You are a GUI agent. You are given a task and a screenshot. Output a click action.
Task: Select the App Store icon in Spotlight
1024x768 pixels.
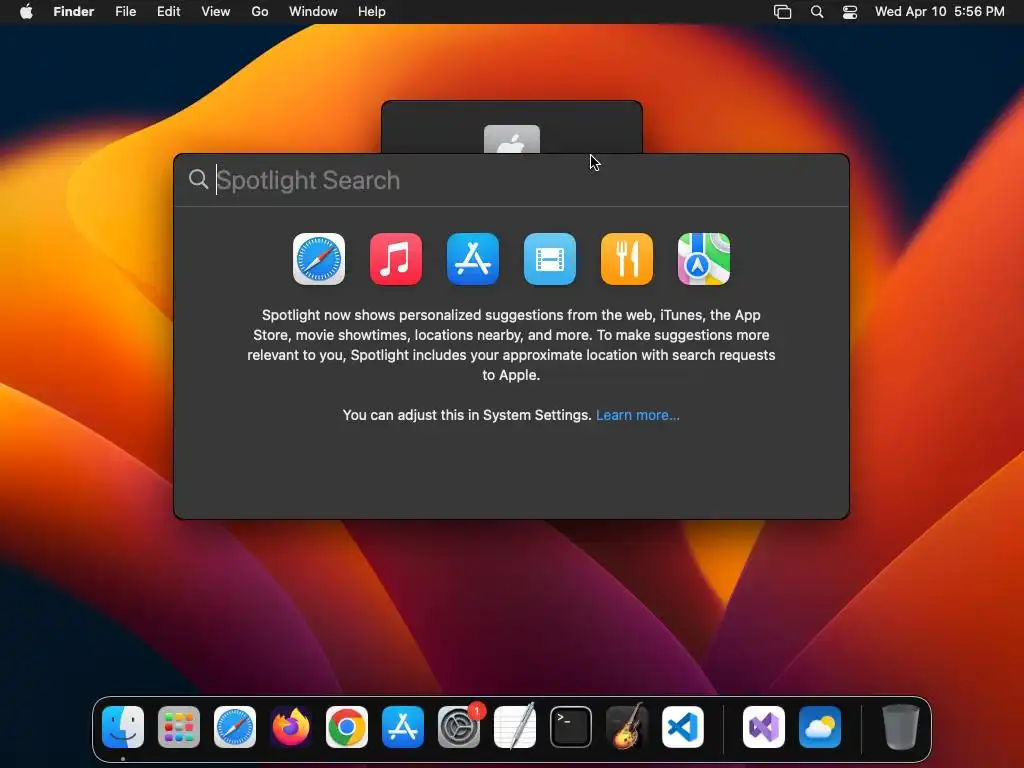click(473, 259)
